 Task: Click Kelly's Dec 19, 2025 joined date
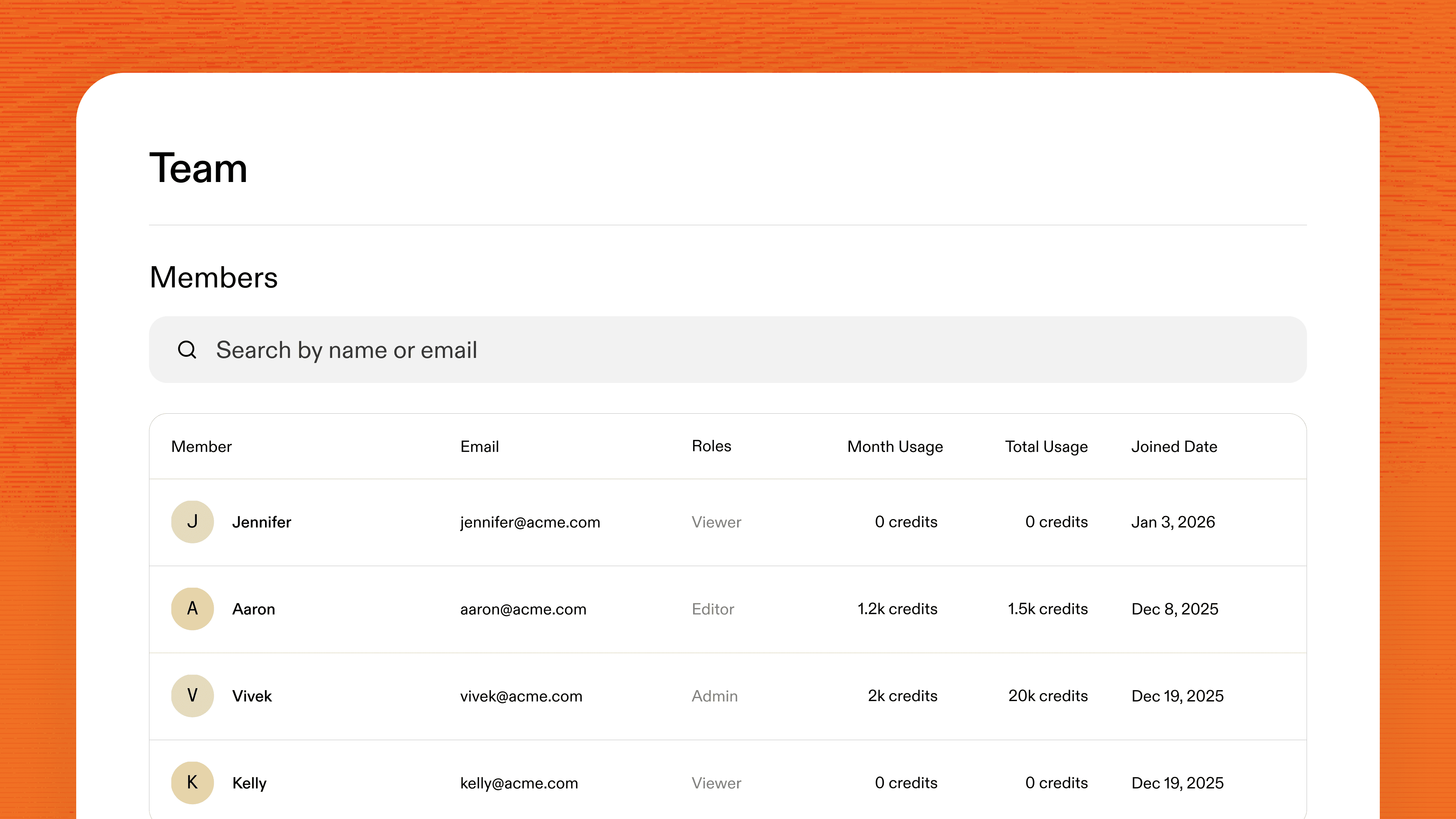(x=1177, y=783)
